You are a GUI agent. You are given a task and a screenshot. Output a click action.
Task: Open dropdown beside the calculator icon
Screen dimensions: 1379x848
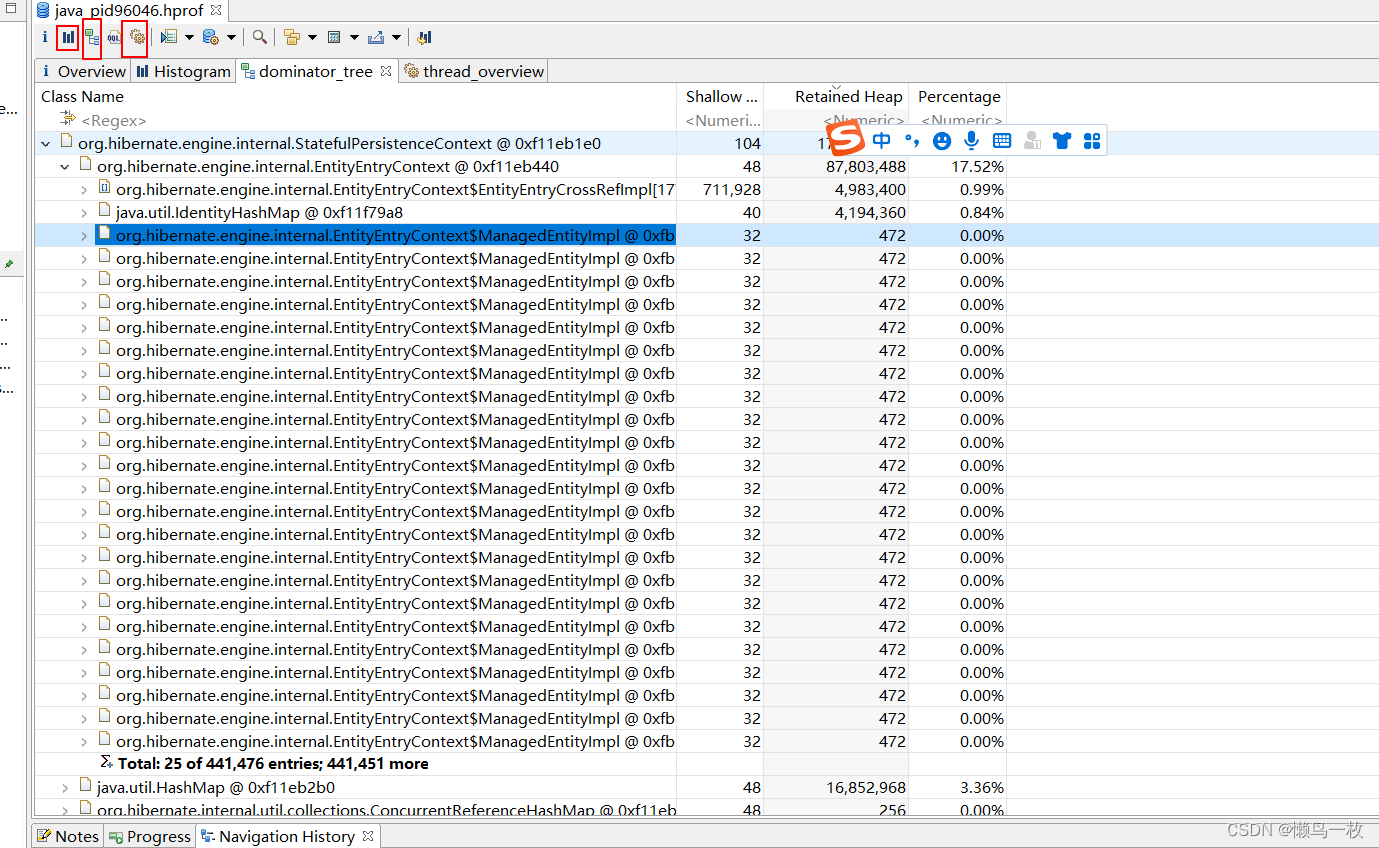point(354,38)
